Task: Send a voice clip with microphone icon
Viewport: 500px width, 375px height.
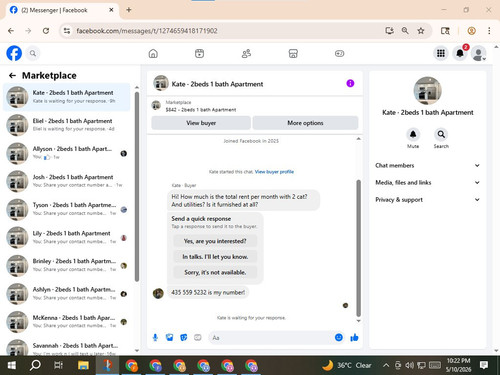Action: pos(155,338)
